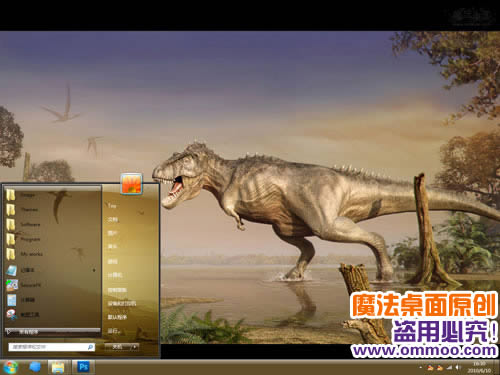Open the volume speaker tray icon
Viewport: 500px width, 375px height.
pos(458,367)
